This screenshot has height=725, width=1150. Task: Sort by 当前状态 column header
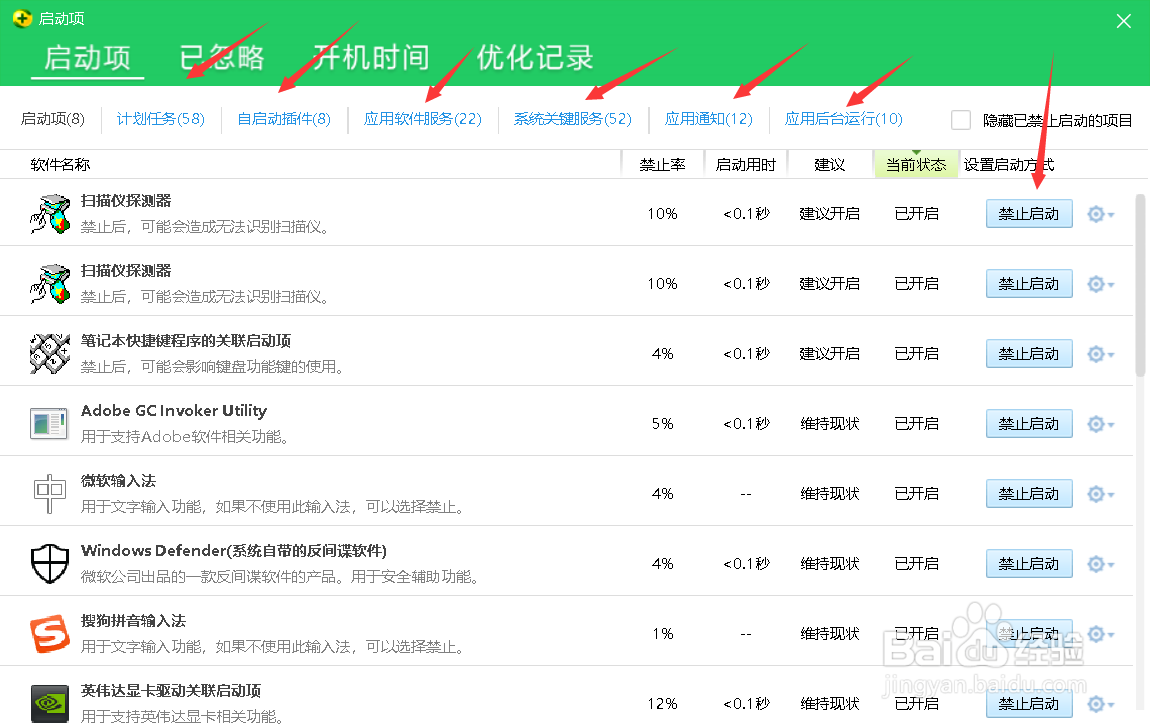point(916,165)
